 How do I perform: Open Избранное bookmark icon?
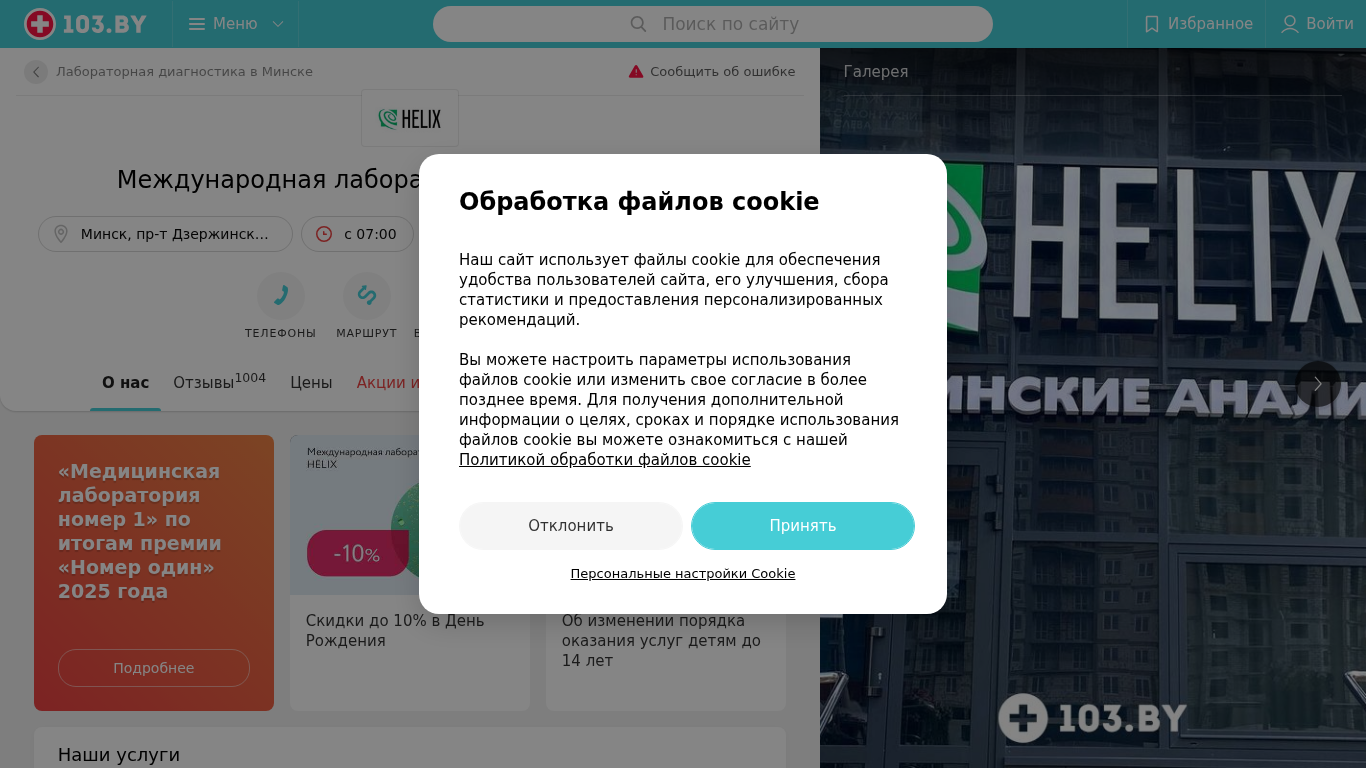click(x=1152, y=24)
